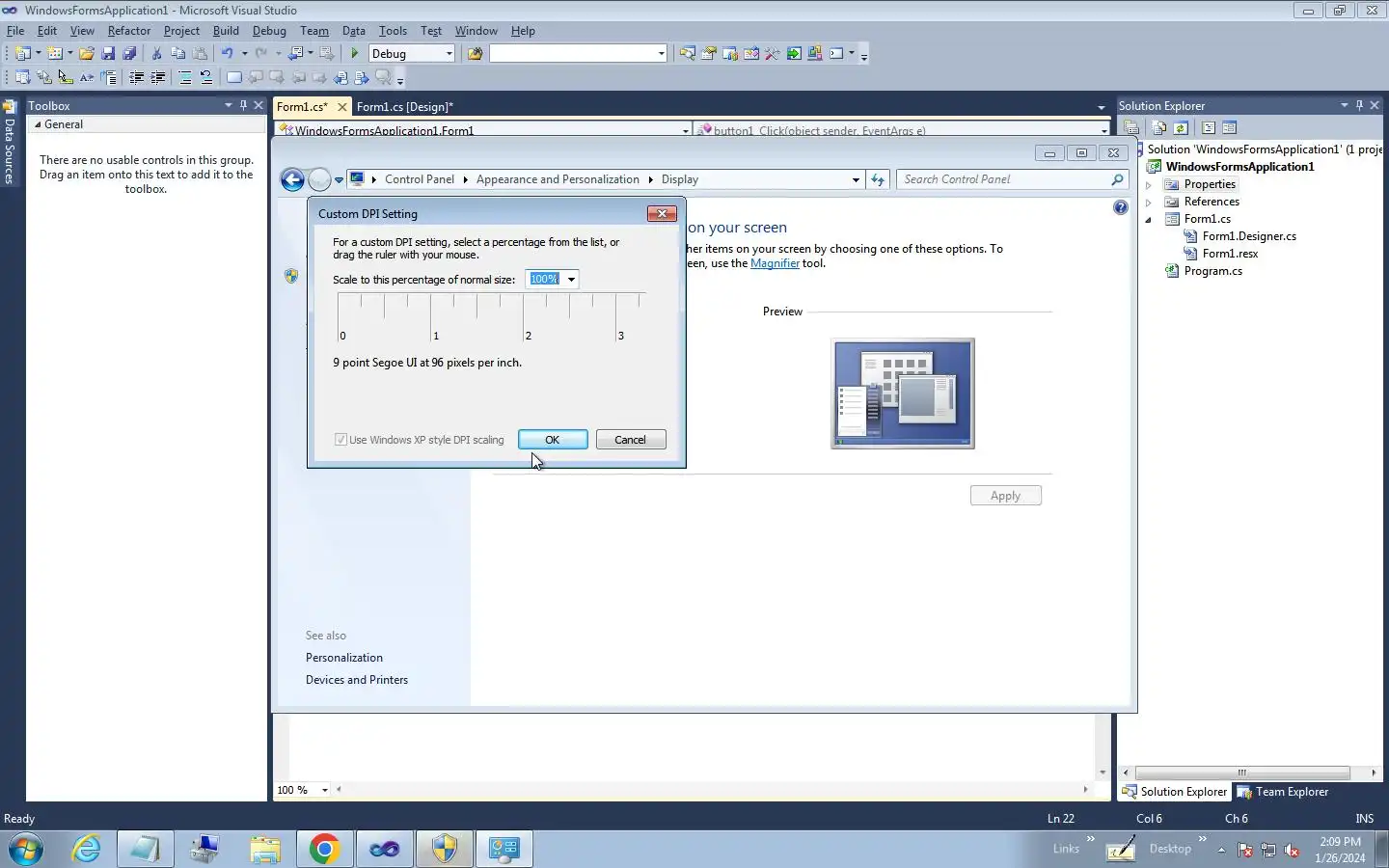
Task: Open the Refactor menu
Action: (129, 31)
